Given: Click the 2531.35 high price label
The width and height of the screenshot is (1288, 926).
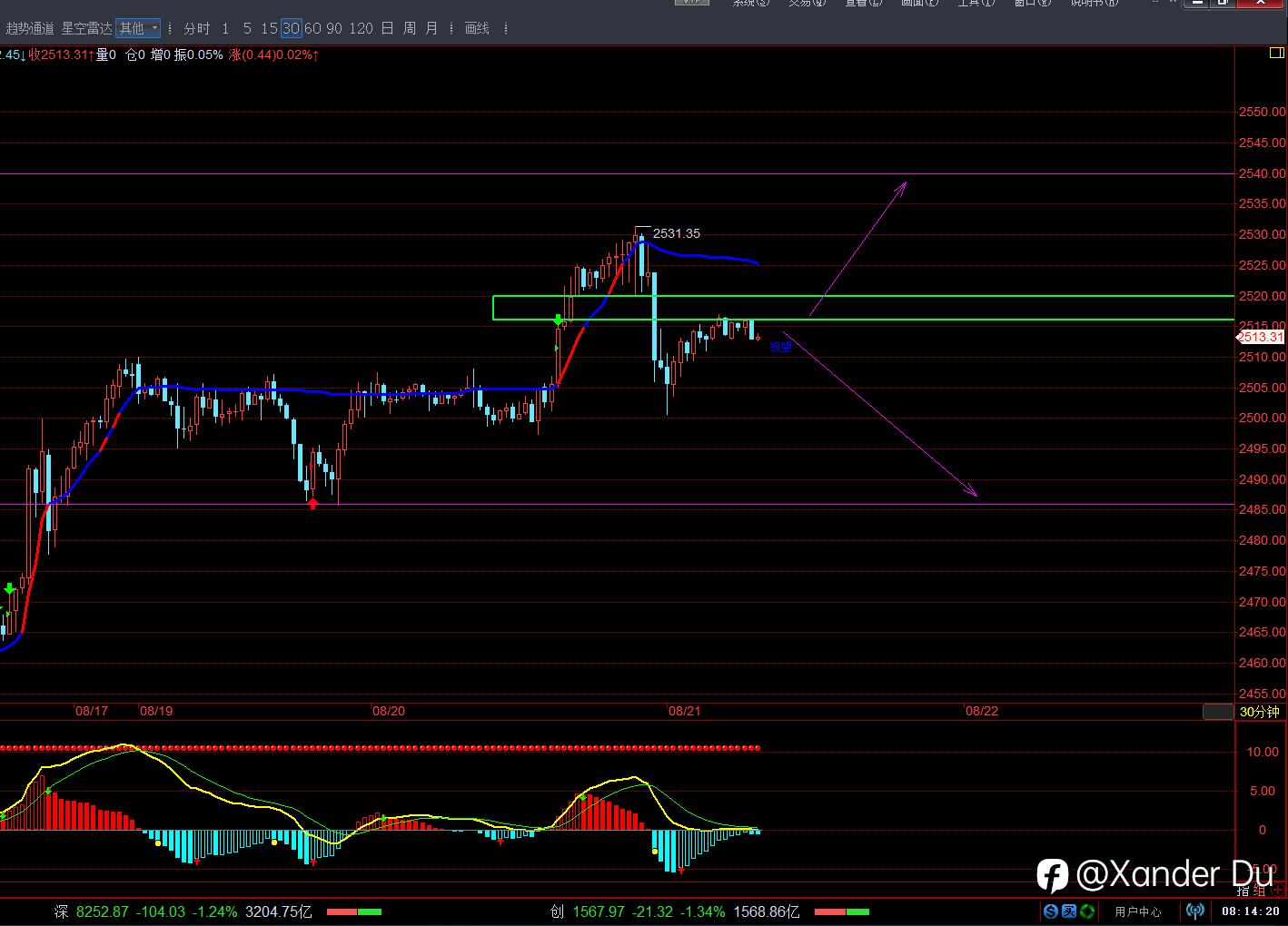Looking at the screenshot, I should pos(676,233).
